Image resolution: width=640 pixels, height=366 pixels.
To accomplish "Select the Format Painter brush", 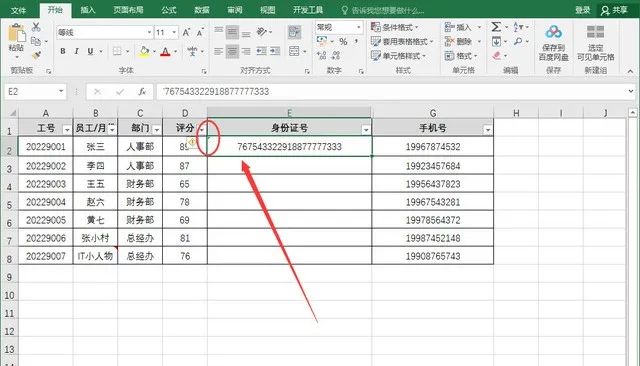I will point(36,54).
